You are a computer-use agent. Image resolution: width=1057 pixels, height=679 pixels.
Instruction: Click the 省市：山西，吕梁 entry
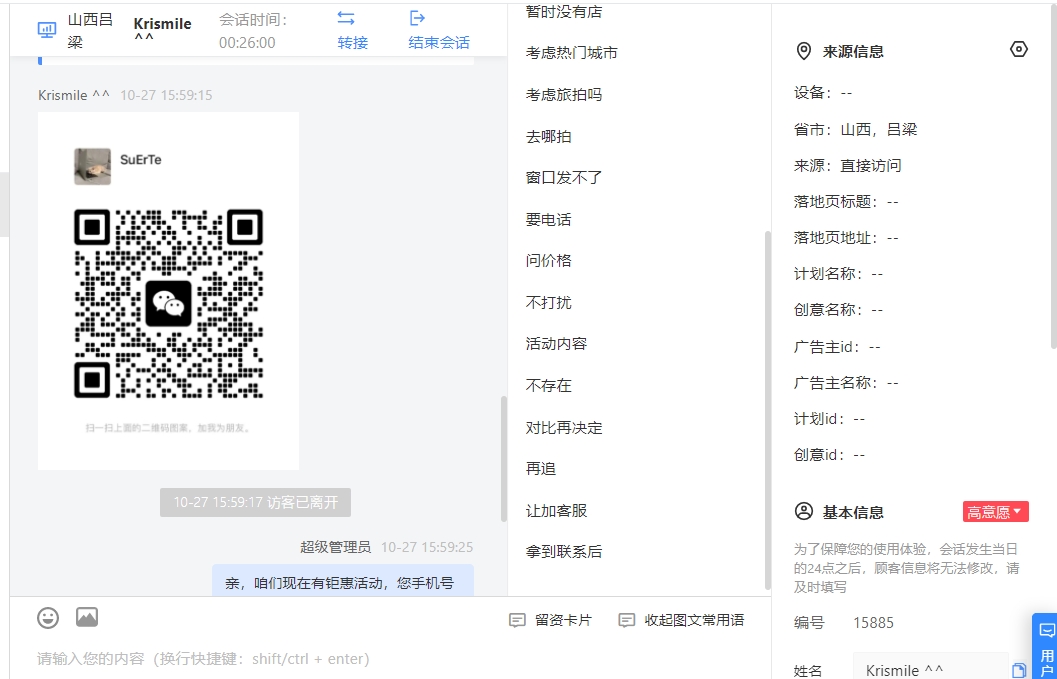[x=855, y=129]
